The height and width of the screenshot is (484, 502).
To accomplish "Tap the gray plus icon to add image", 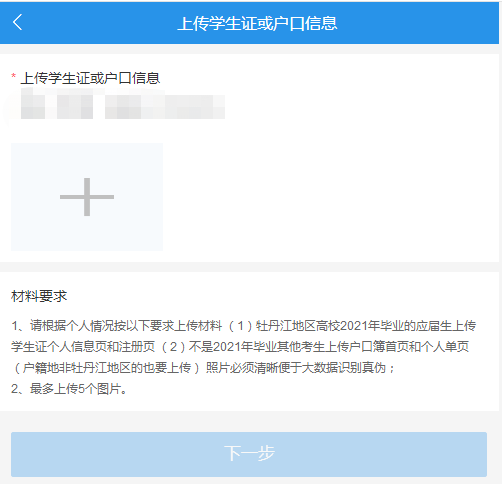I will pyautogui.click(x=87, y=197).
